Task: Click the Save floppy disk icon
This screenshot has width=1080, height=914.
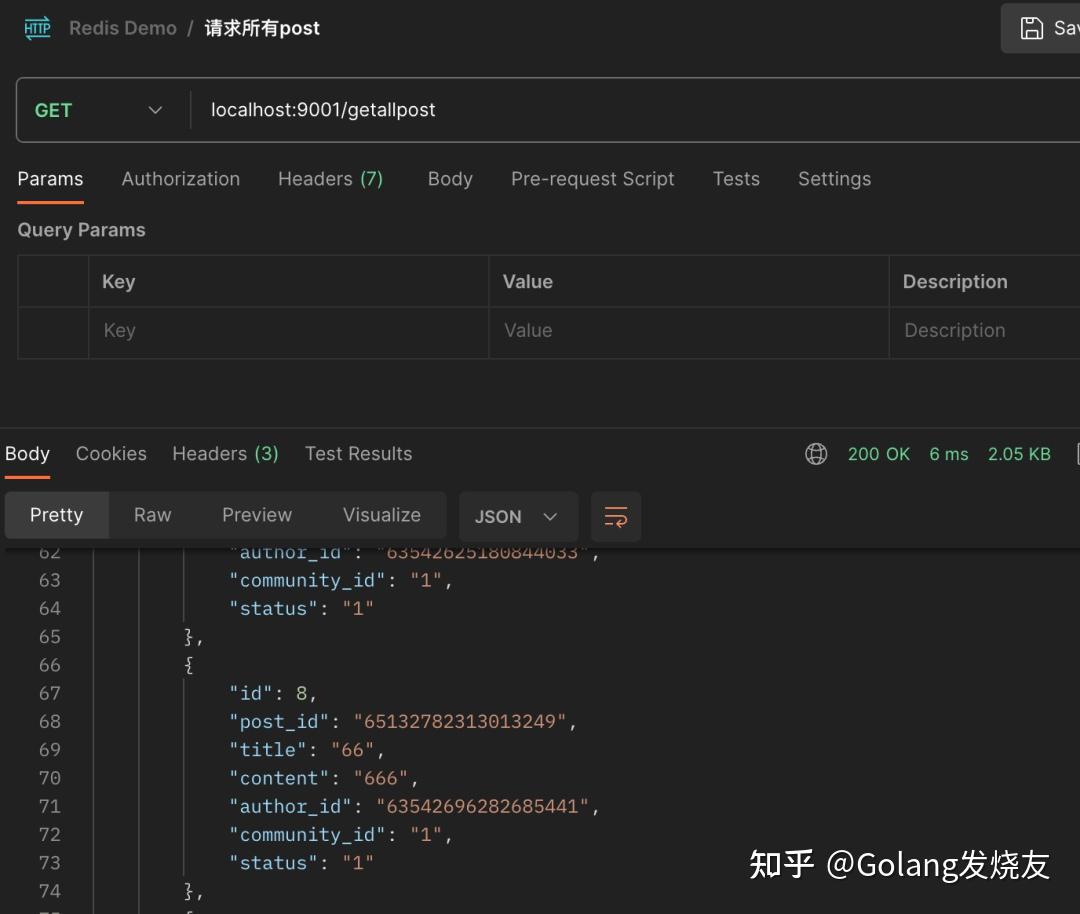Action: pos(1034,27)
